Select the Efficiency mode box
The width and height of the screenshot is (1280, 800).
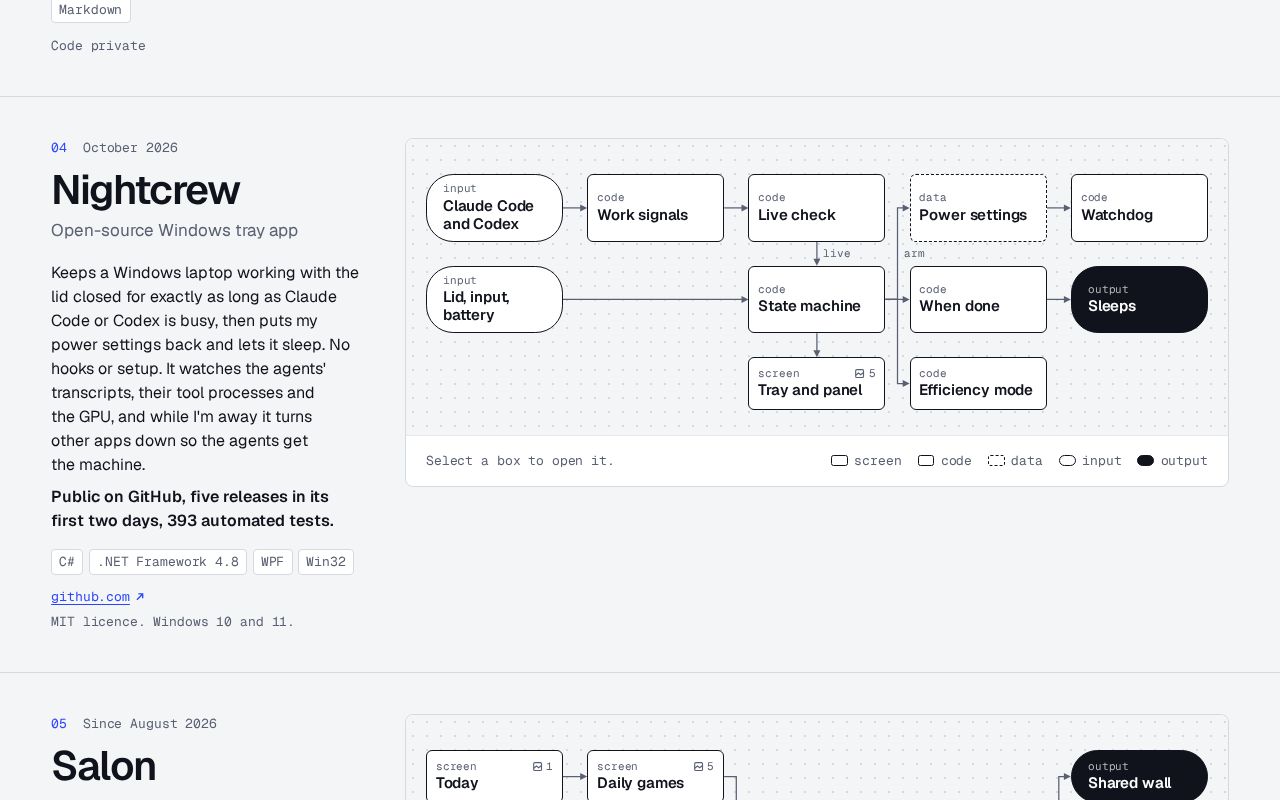tap(978, 383)
